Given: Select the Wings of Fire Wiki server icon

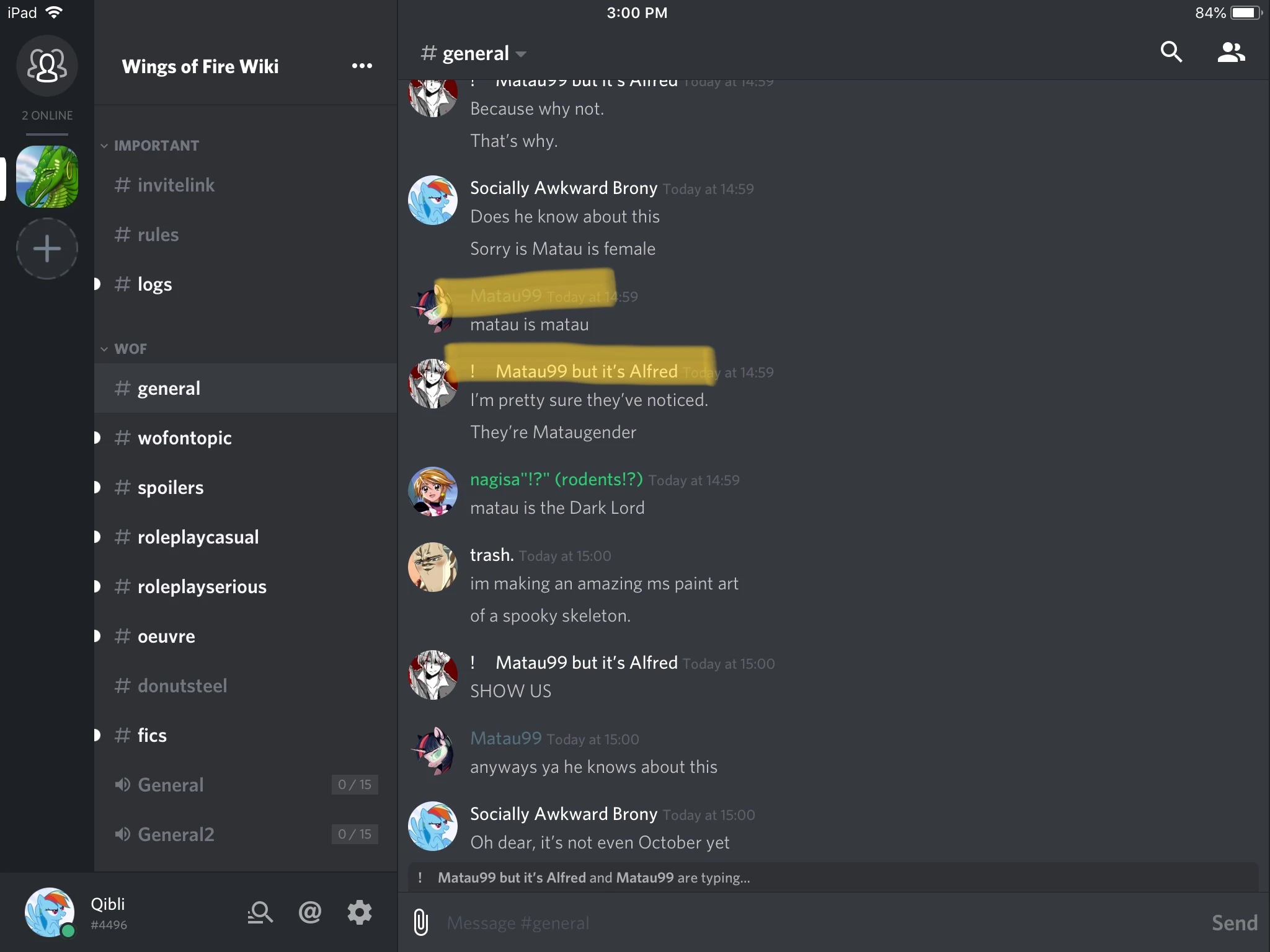Looking at the screenshot, I should tap(47, 177).
